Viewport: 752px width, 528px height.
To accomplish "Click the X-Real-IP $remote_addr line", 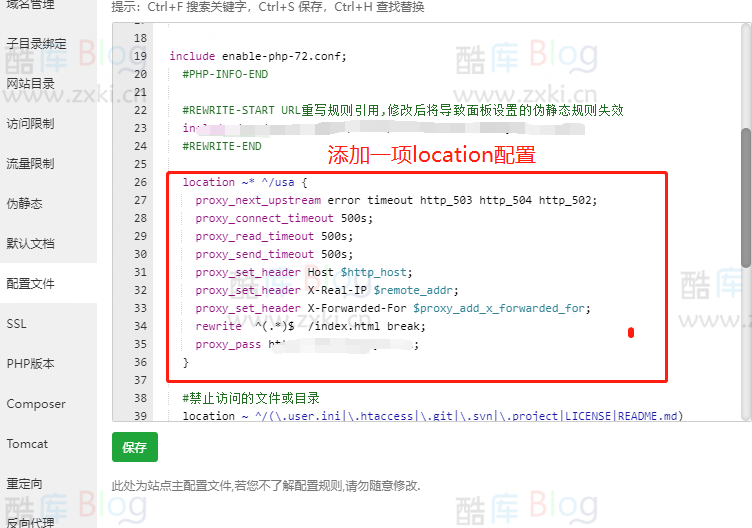I will (327, 290).
